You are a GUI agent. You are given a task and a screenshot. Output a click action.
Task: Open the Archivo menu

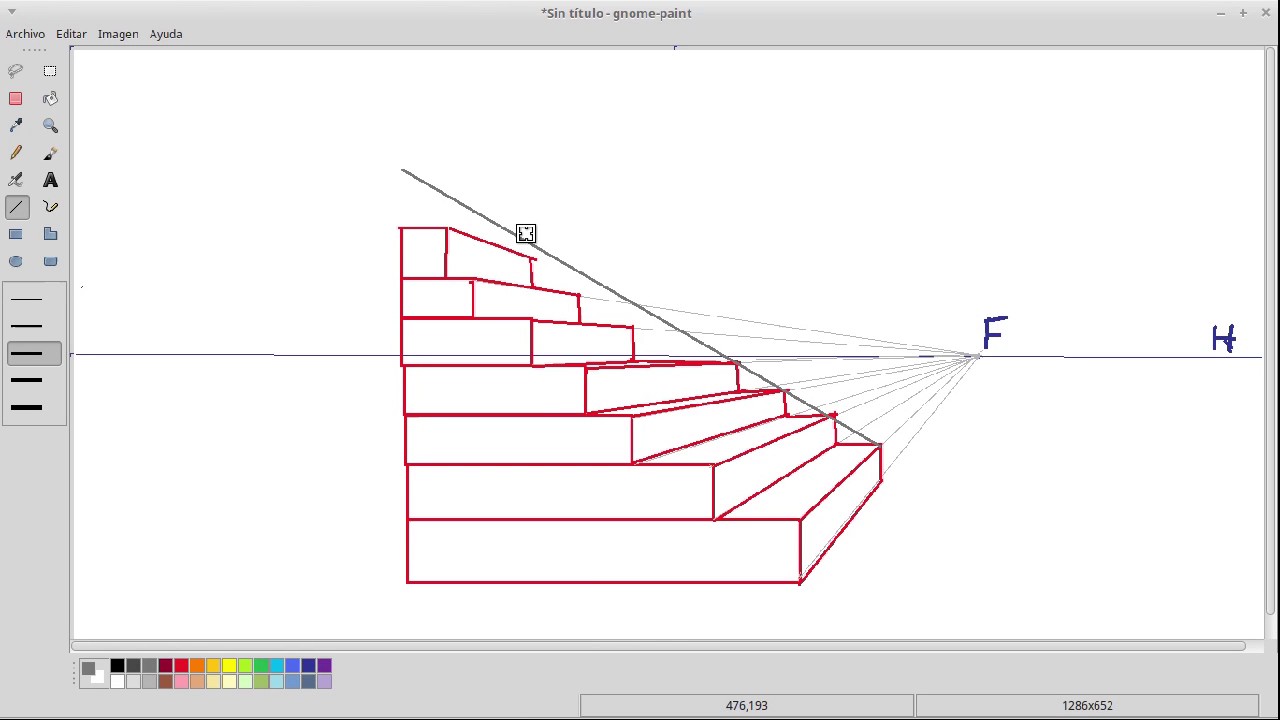pyautogui.click(x=25, y=34)
